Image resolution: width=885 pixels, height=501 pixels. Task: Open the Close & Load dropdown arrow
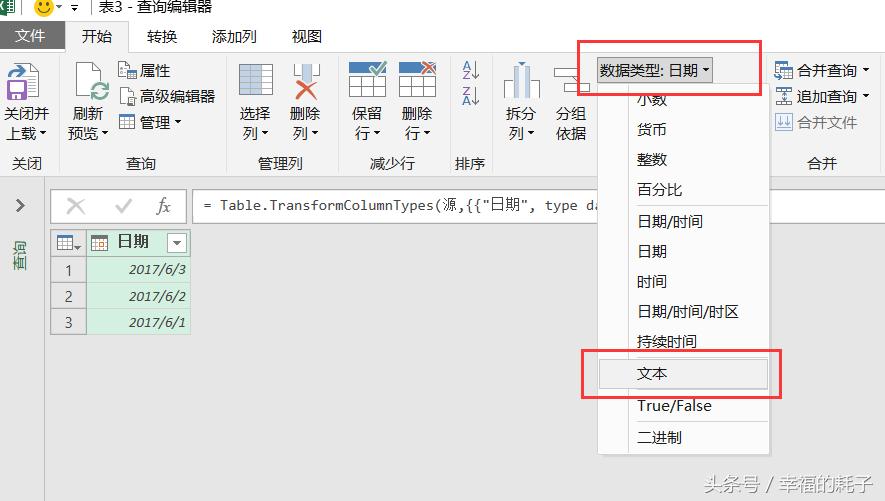(x=42, y=134)
